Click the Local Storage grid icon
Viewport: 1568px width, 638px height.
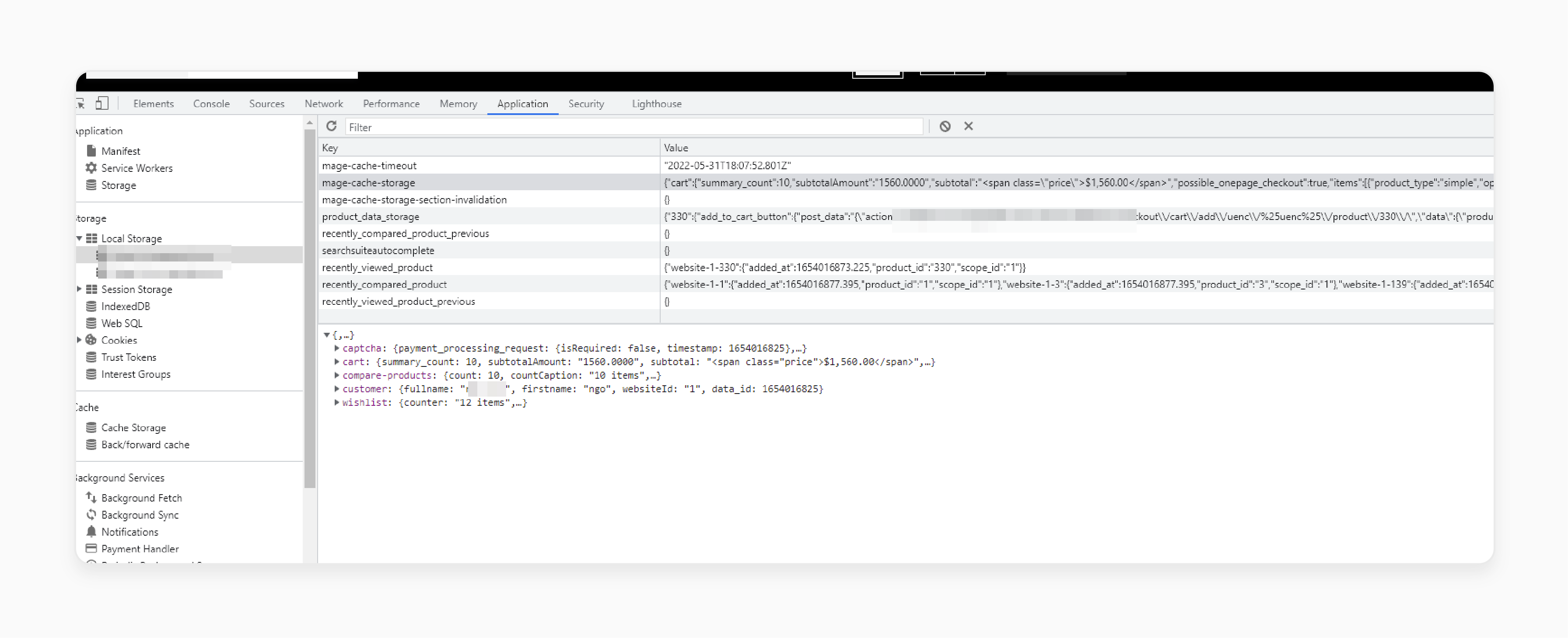pyautogui.click(x=91, y=238)
